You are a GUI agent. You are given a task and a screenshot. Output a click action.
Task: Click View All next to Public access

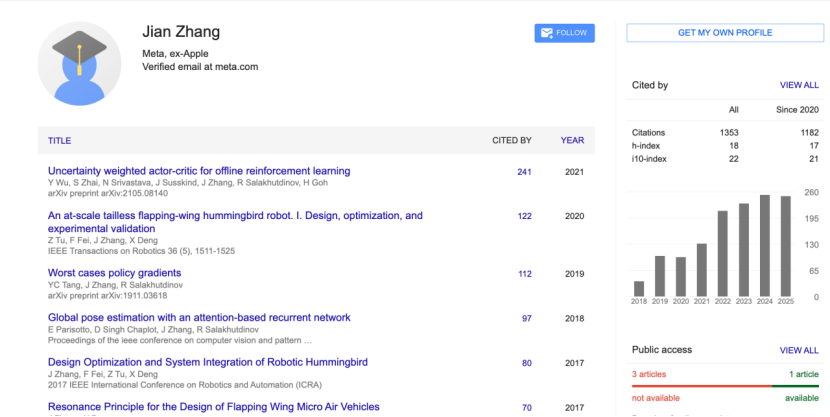(798, 351)
